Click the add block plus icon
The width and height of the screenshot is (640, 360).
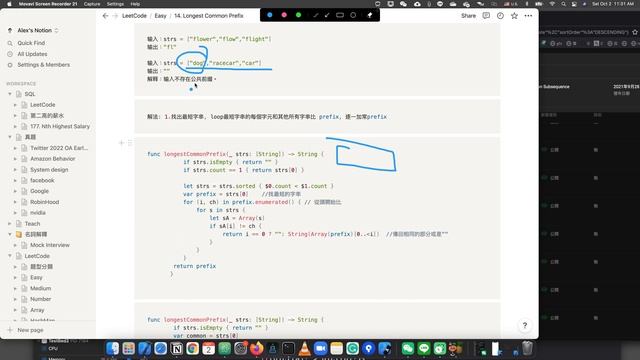121,143
